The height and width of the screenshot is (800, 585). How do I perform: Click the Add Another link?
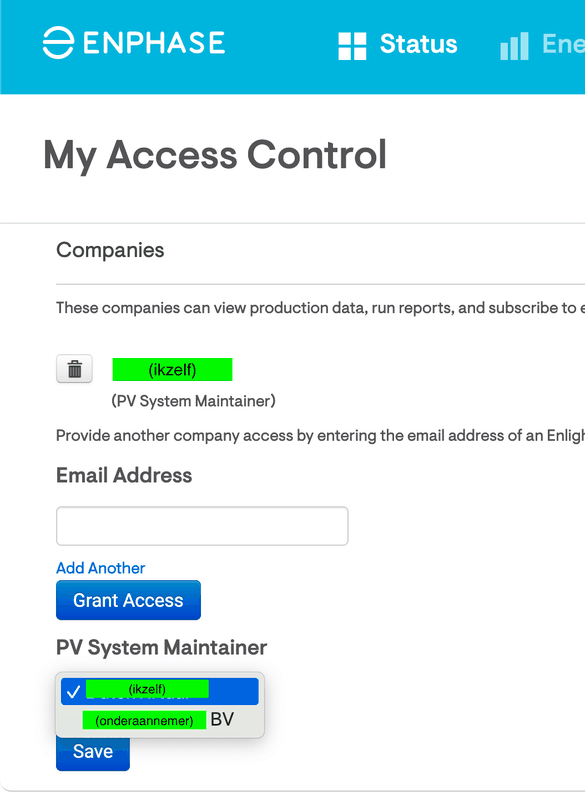100,568
